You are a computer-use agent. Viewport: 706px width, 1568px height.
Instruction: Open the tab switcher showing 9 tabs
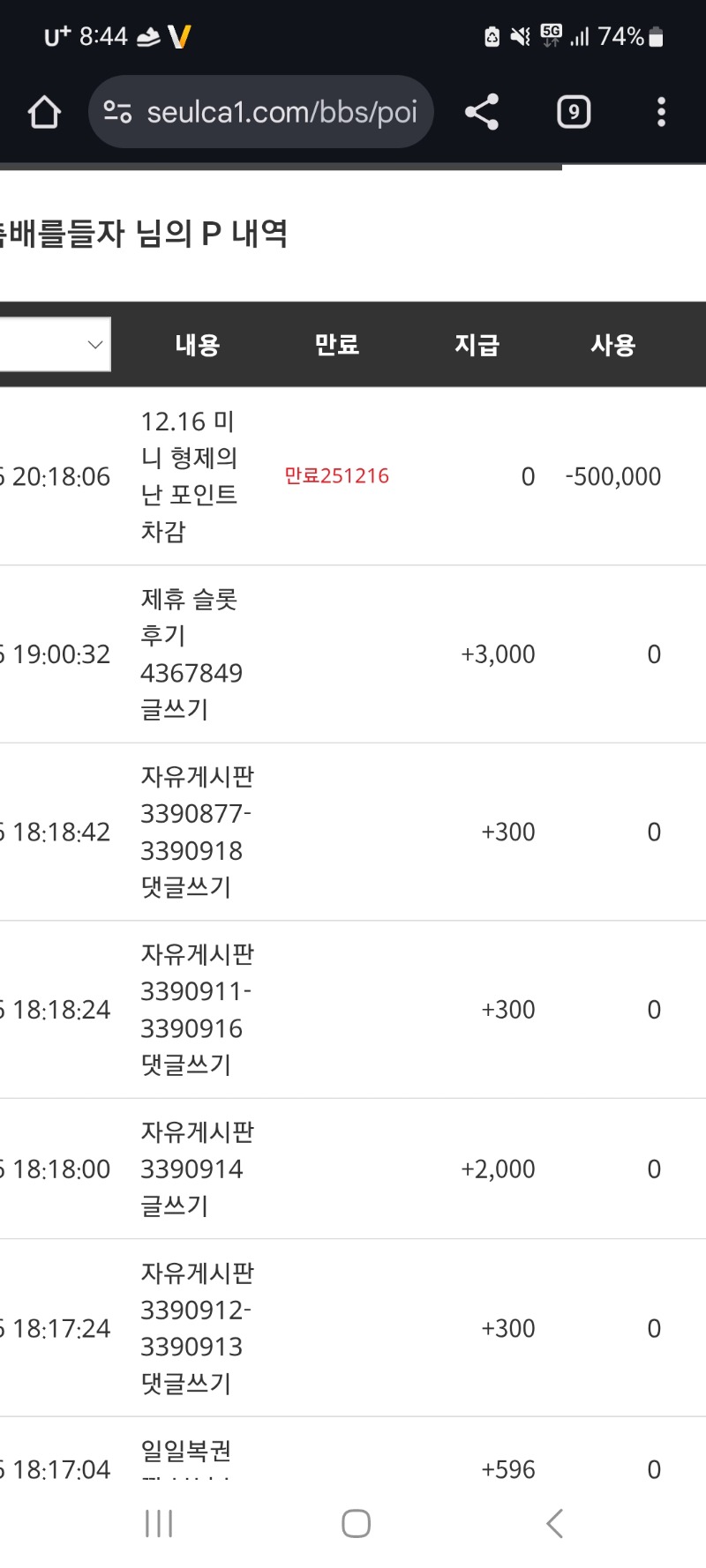(x=574, y=112)
